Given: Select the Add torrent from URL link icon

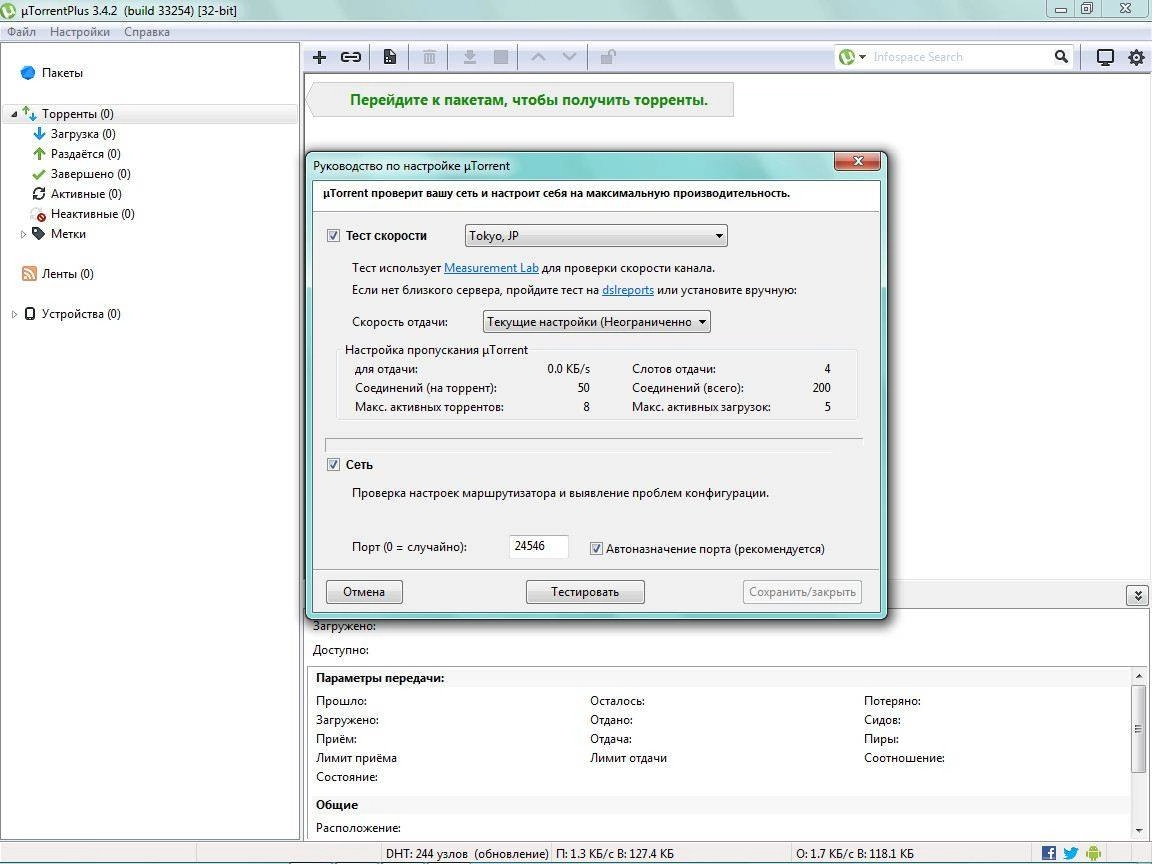Looking at the screenshot, I should pos(351,57).
